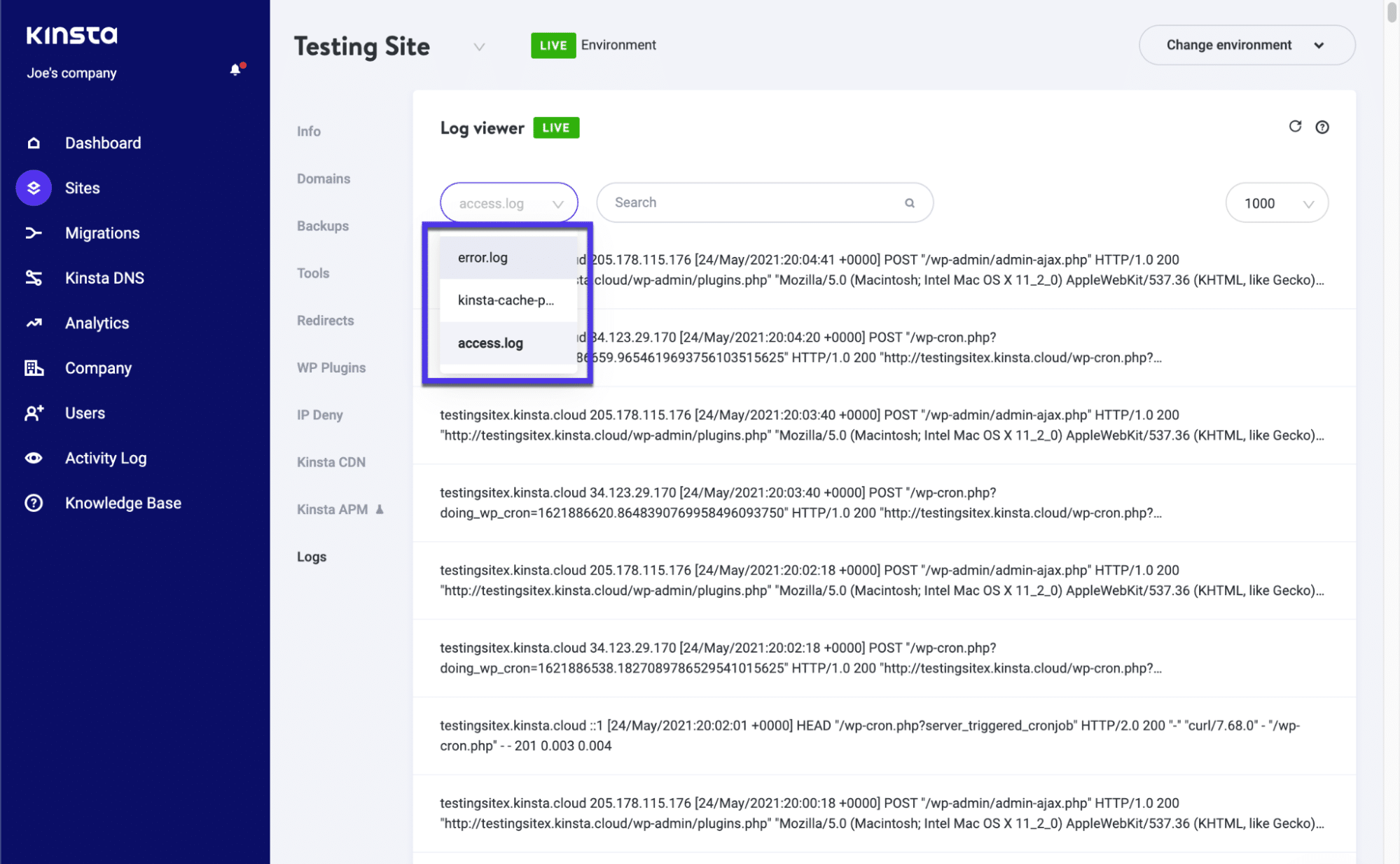The height and width of the screenshot is (864, 1400).
Task: Open Activity Log via the eye icon
Action: click(33, 458)
